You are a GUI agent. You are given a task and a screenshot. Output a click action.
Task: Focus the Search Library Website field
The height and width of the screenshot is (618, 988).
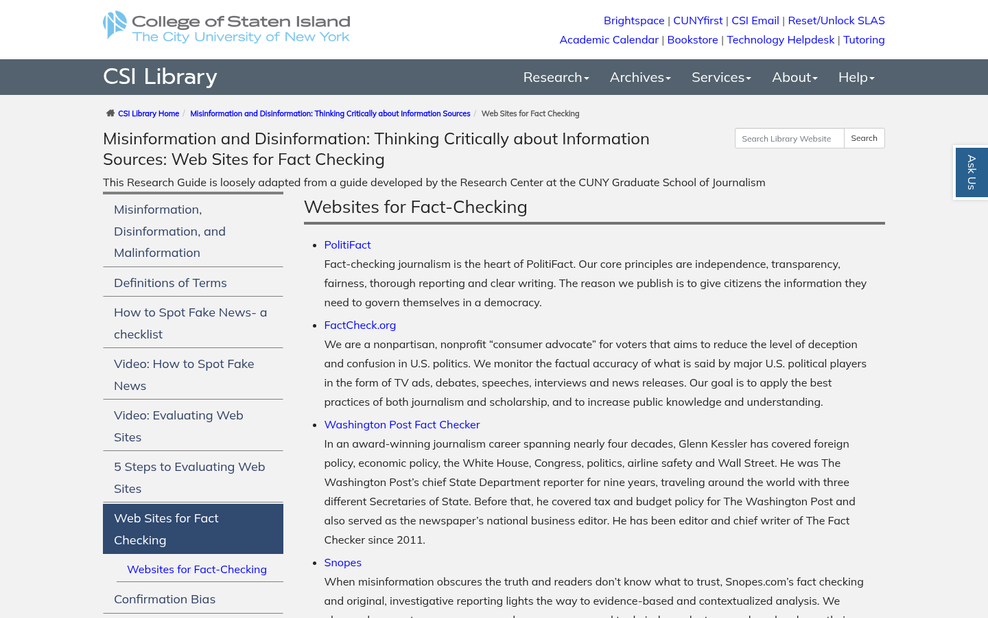pyautogui.click(x=789, y=139)
